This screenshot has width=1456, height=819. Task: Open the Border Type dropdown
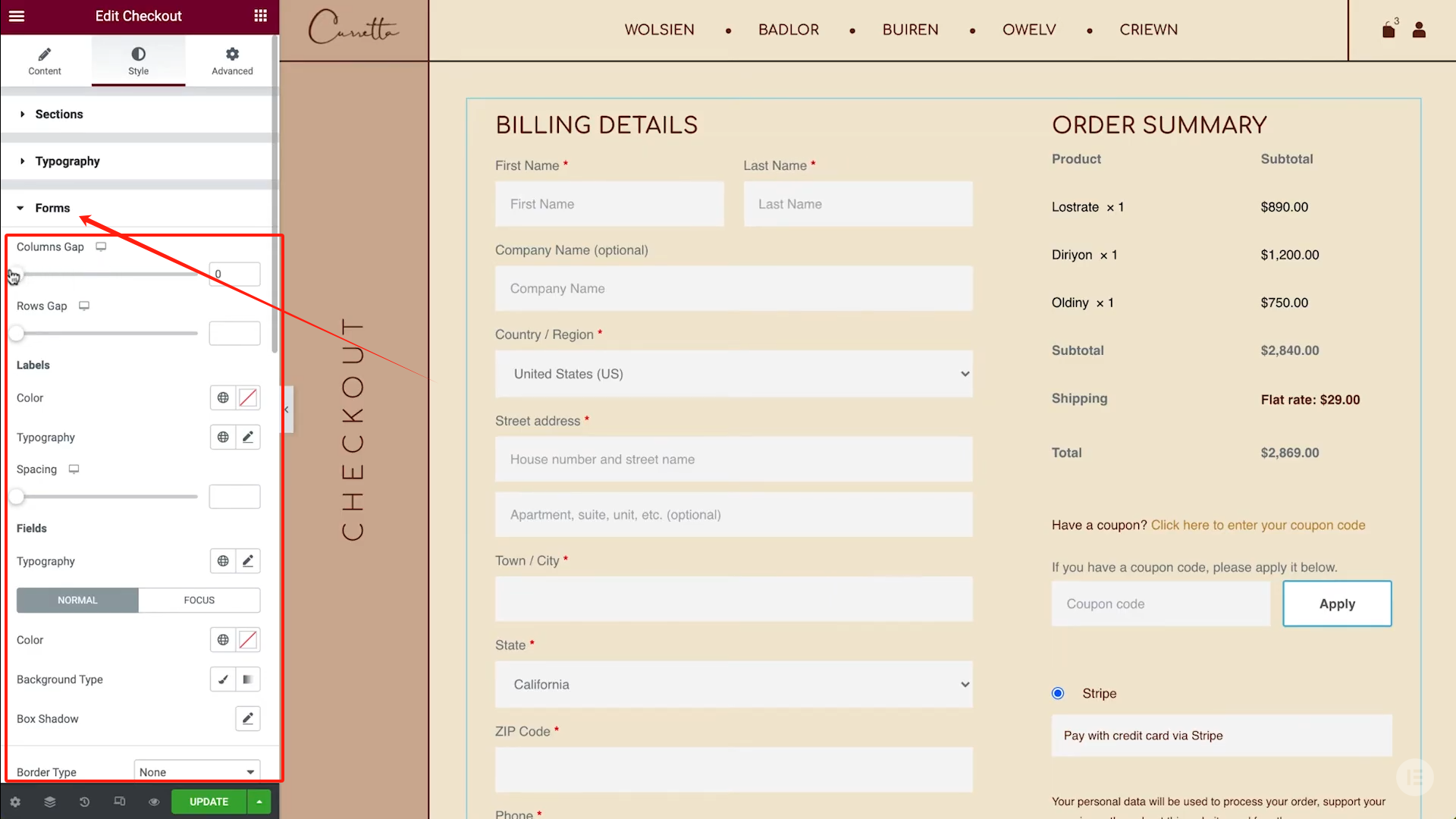pos(196,771)
